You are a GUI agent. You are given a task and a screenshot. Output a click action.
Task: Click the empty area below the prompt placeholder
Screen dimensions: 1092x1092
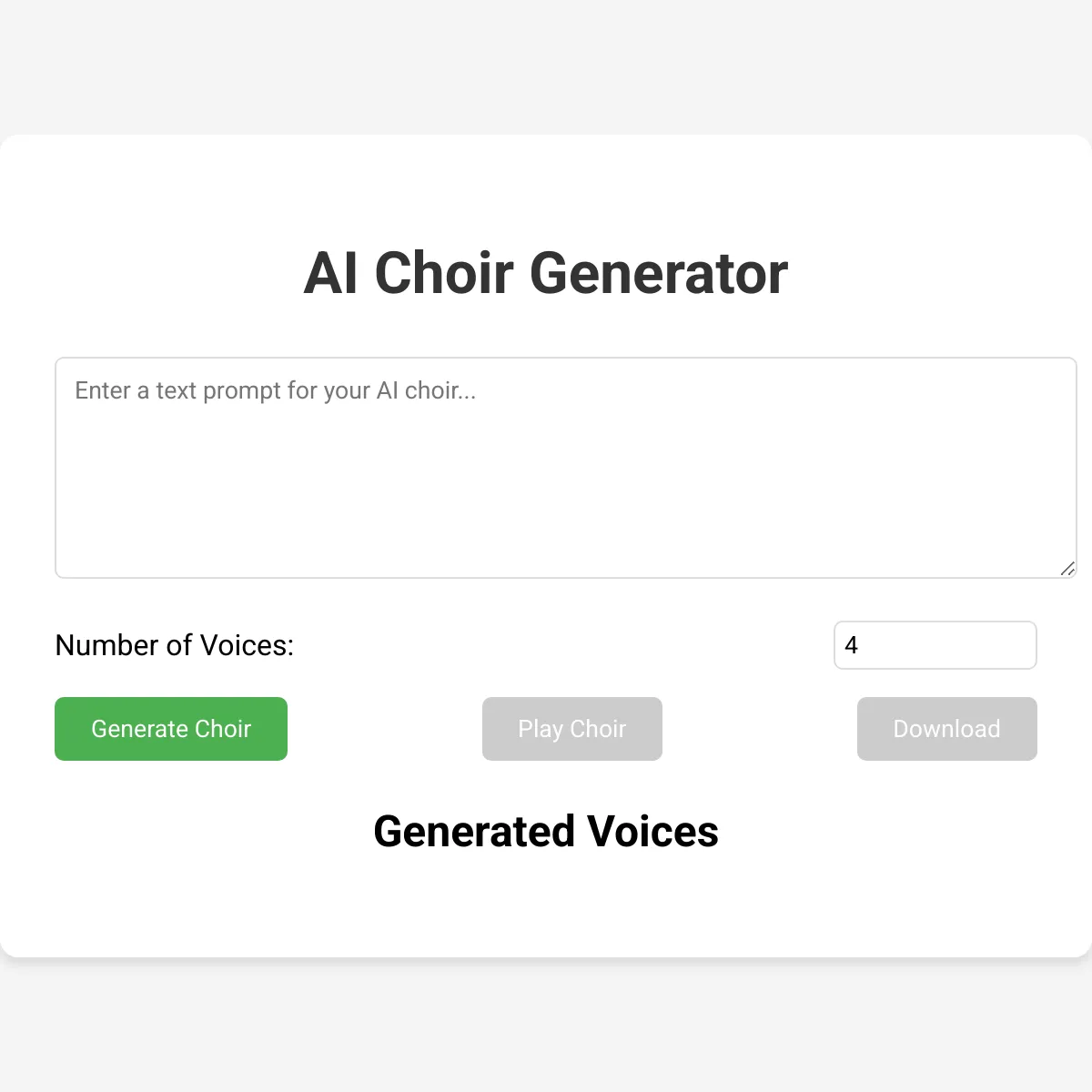click(x=564, y=491)
